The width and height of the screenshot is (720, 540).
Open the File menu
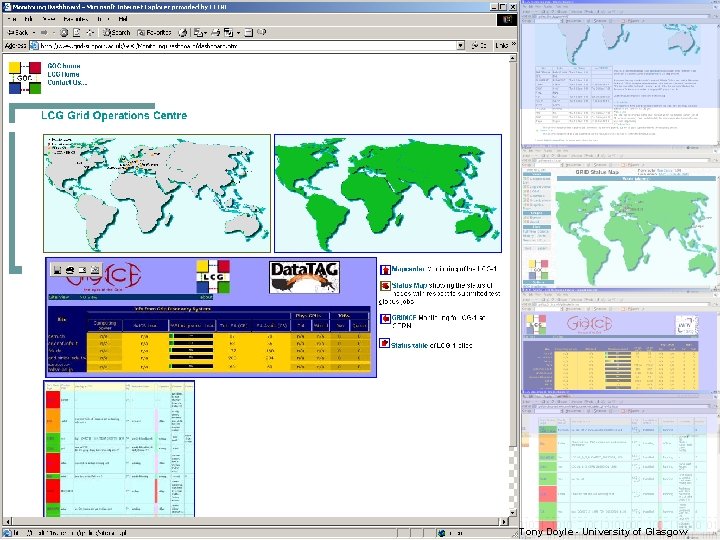(x=12, y=19)
